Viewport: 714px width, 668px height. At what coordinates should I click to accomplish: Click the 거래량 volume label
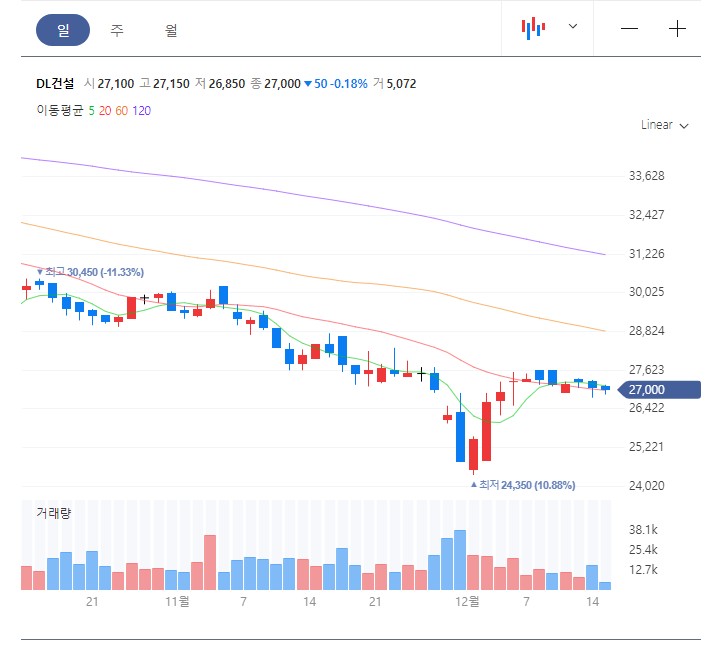(54, 513)
